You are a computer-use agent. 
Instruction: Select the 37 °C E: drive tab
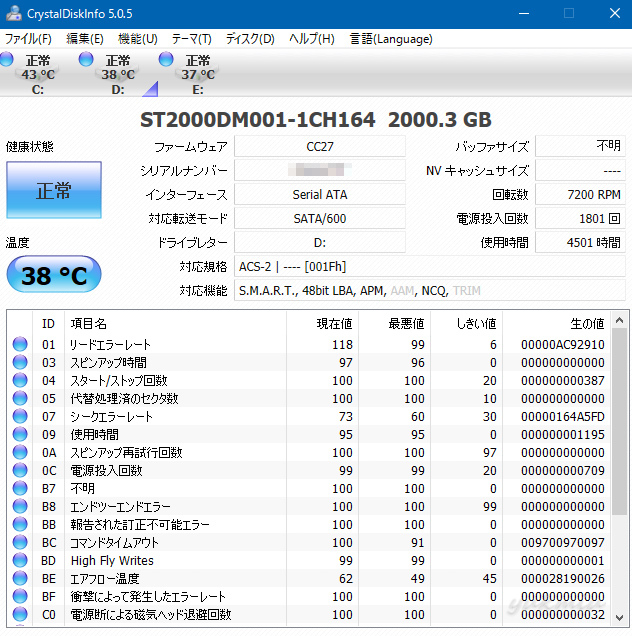[198, 74]
